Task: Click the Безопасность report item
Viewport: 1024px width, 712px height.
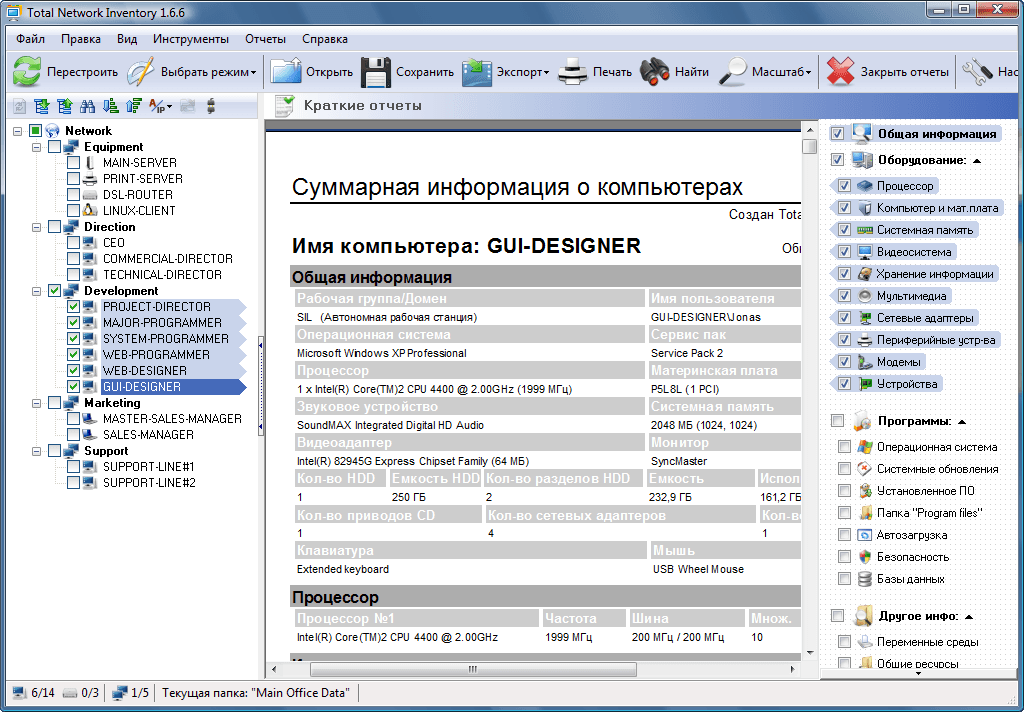Action: 912,557
